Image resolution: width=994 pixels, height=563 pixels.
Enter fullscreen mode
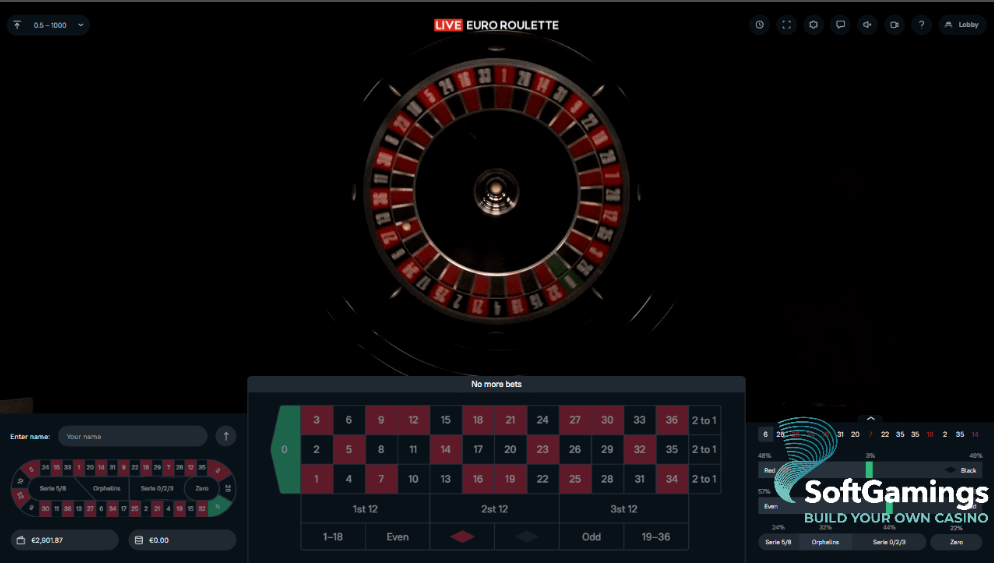pos(786,25)
